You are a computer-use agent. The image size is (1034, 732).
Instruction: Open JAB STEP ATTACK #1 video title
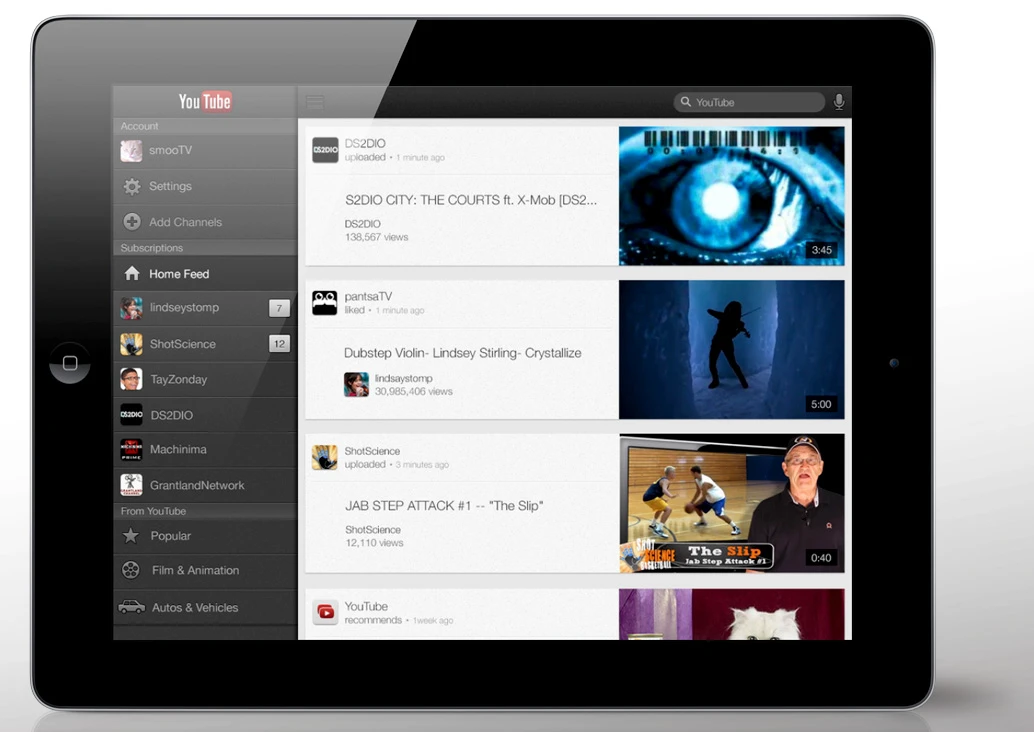pos(444,506)
